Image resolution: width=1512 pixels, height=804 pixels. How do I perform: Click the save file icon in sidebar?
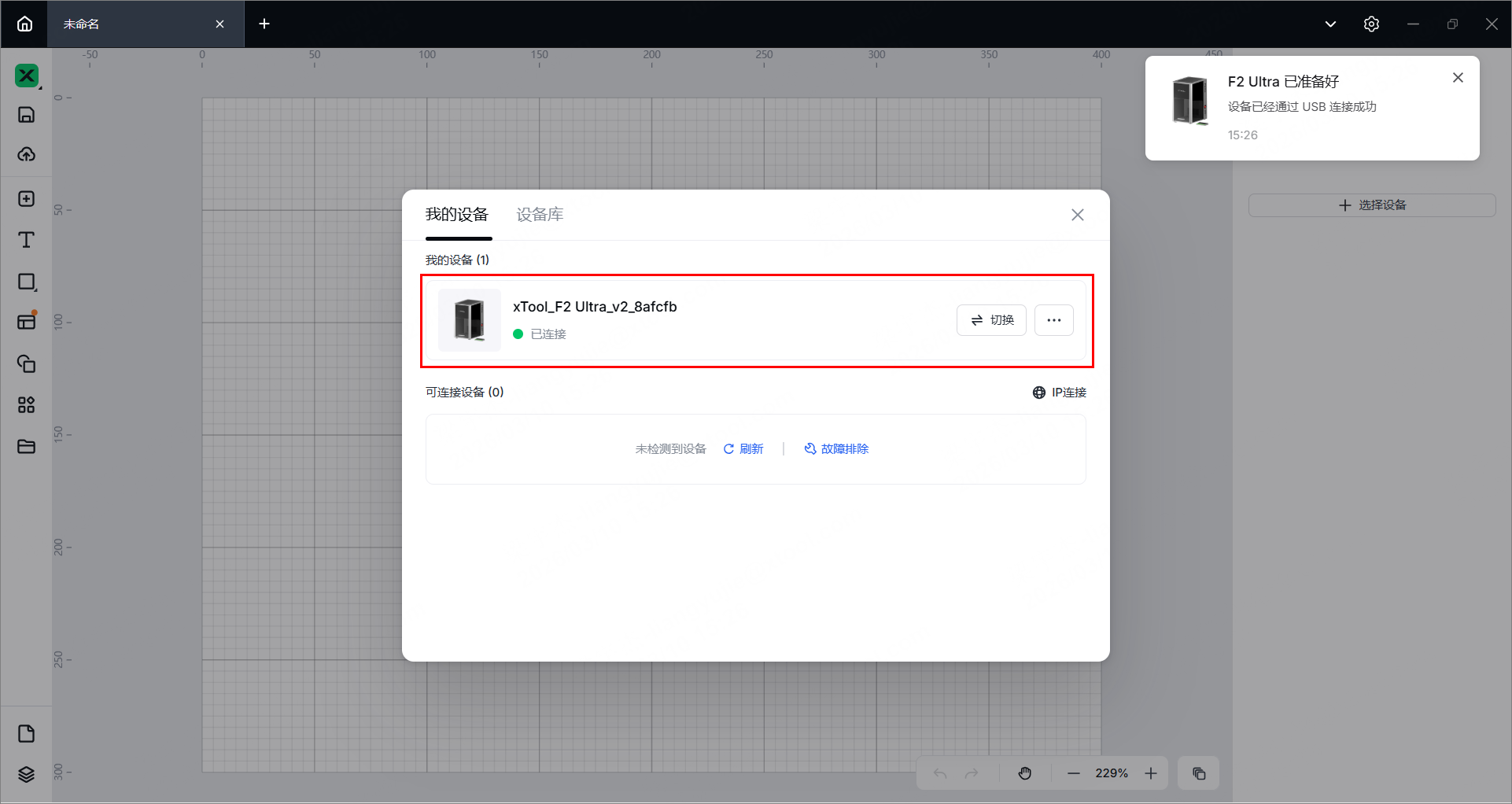click(26, 115)
